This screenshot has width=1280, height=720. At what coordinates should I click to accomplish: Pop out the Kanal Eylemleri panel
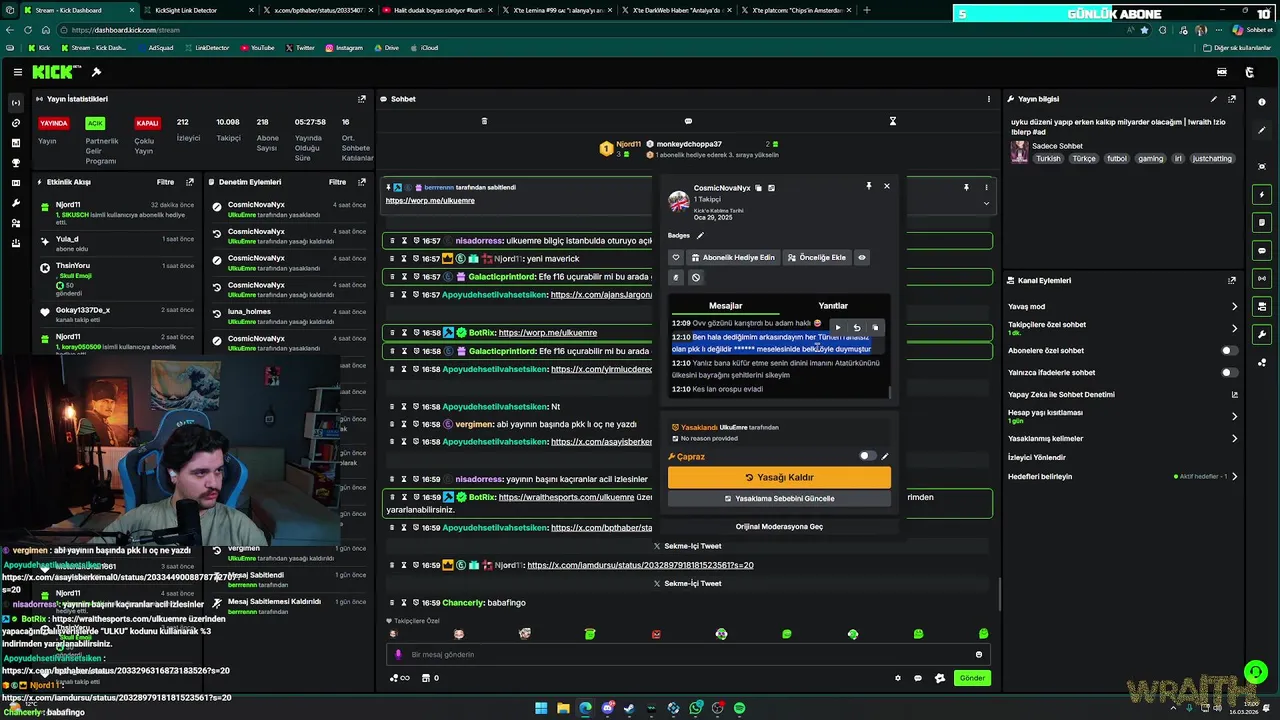[x=1232, y=281]
